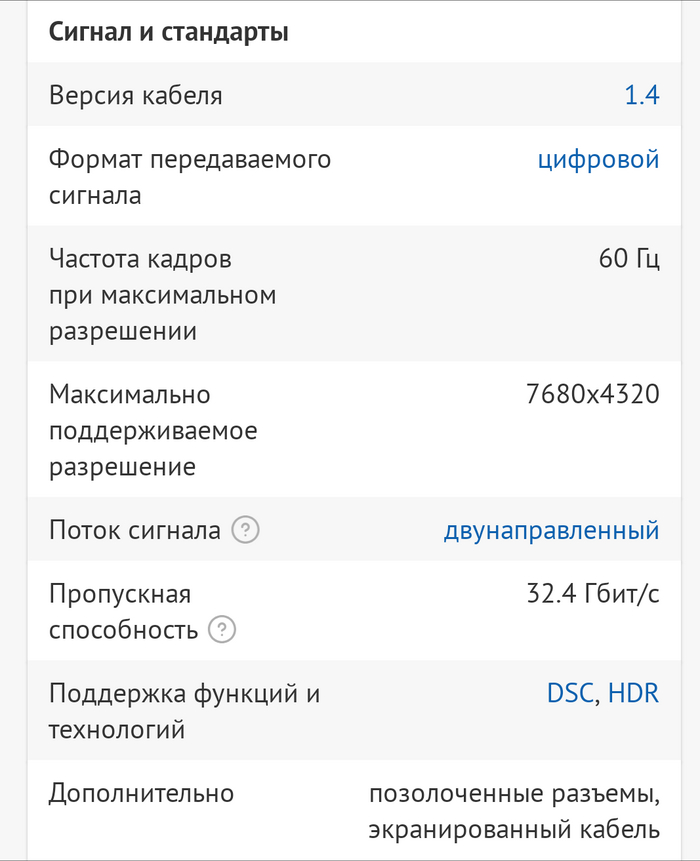Viewport: 700px width, 861px height.
Task: Click the 60 Гц value
Action: coord(629,259)
